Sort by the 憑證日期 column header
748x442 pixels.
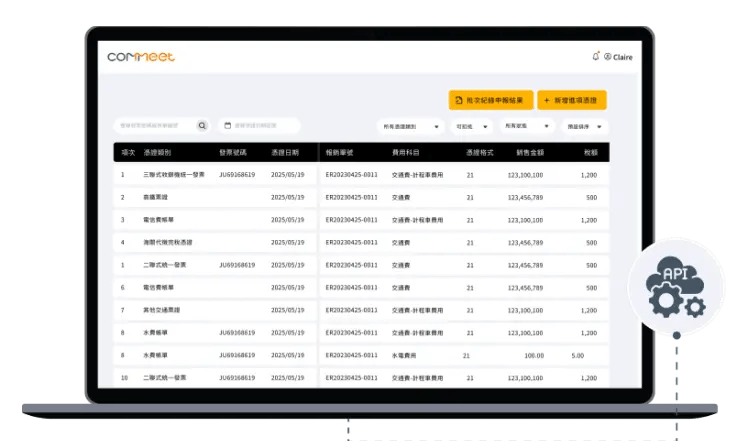tap(285, 153)
